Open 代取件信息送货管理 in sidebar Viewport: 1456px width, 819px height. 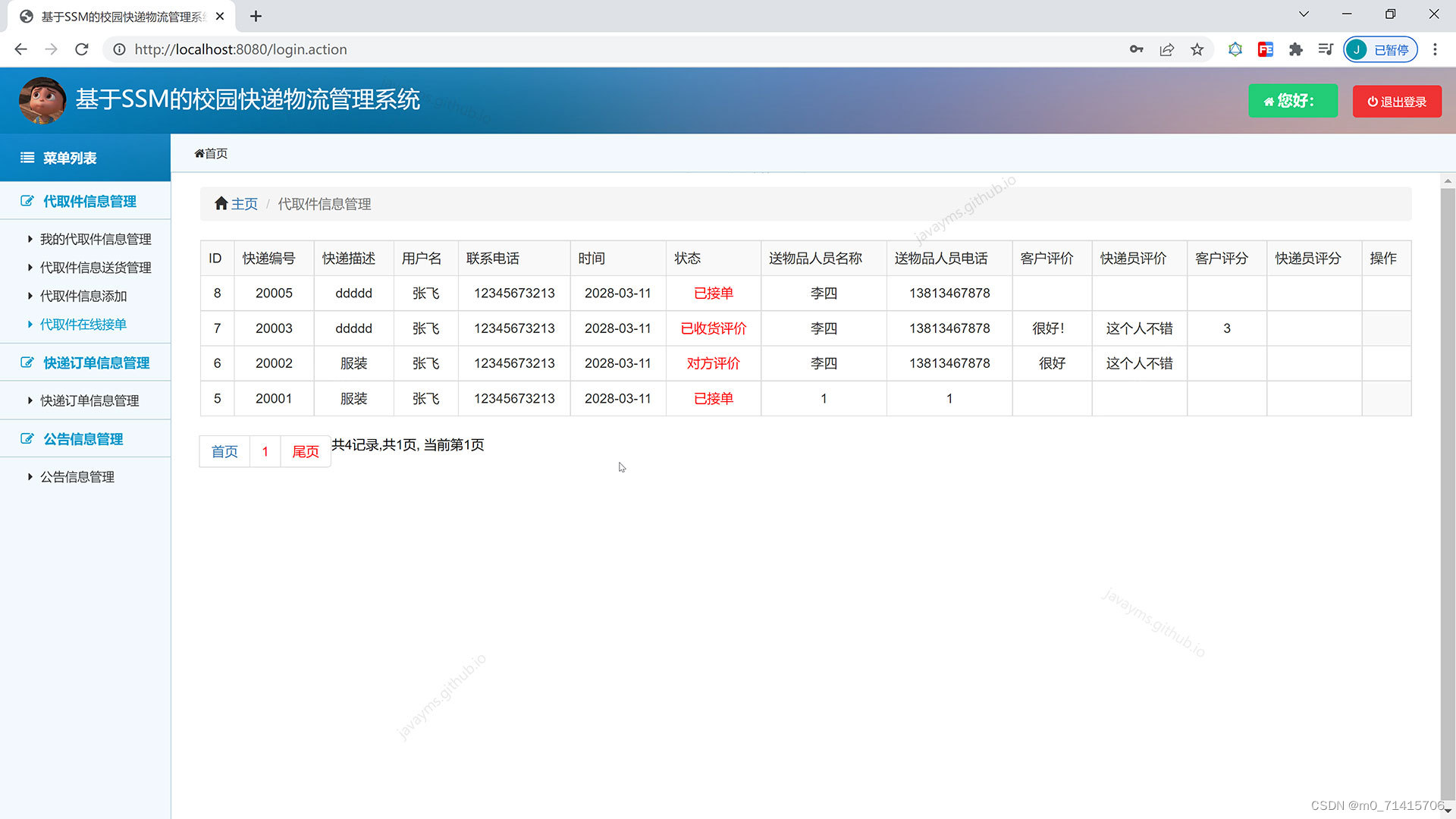point(96,267)
